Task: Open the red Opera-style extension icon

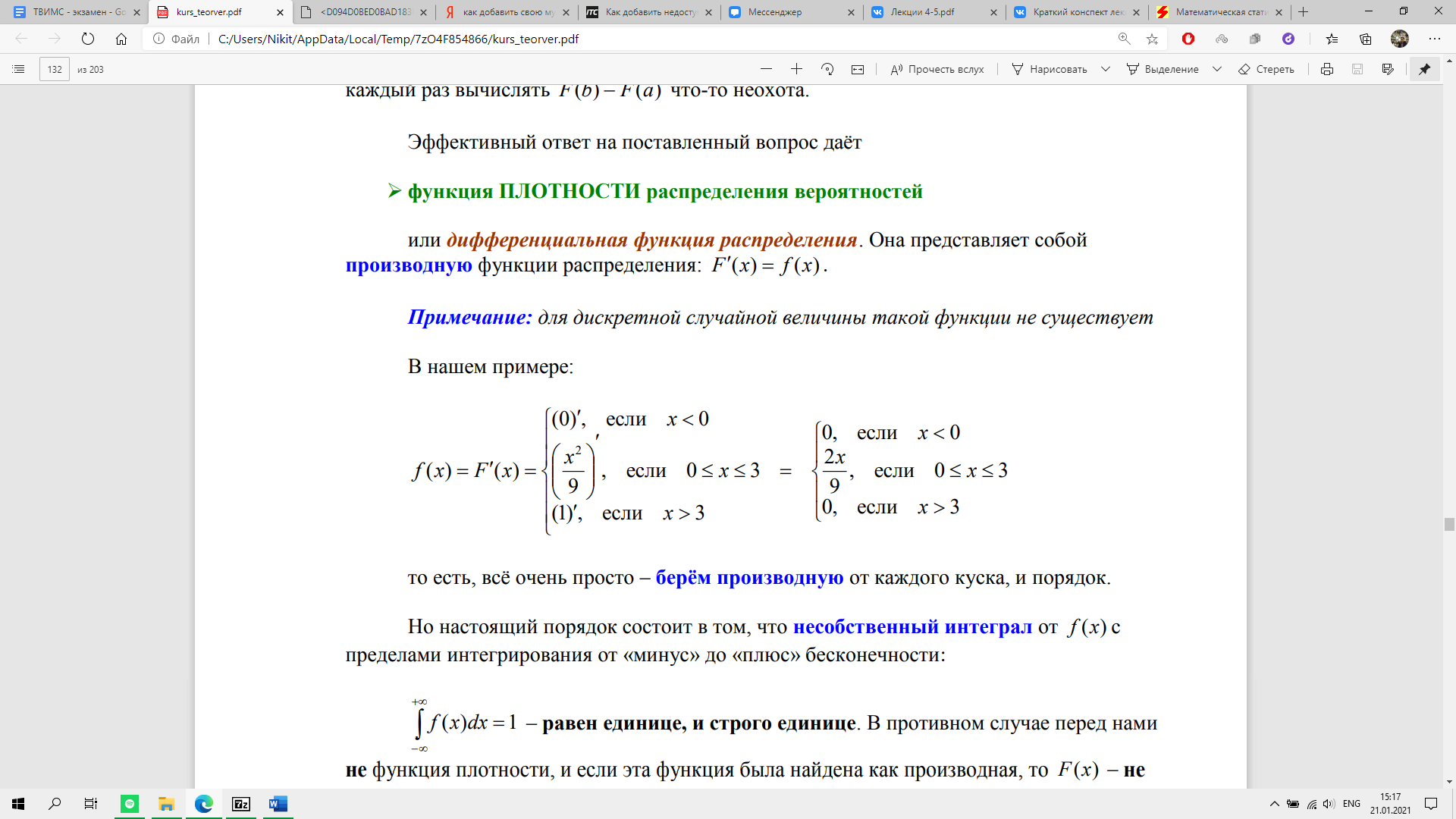Action: [1188, 39]
